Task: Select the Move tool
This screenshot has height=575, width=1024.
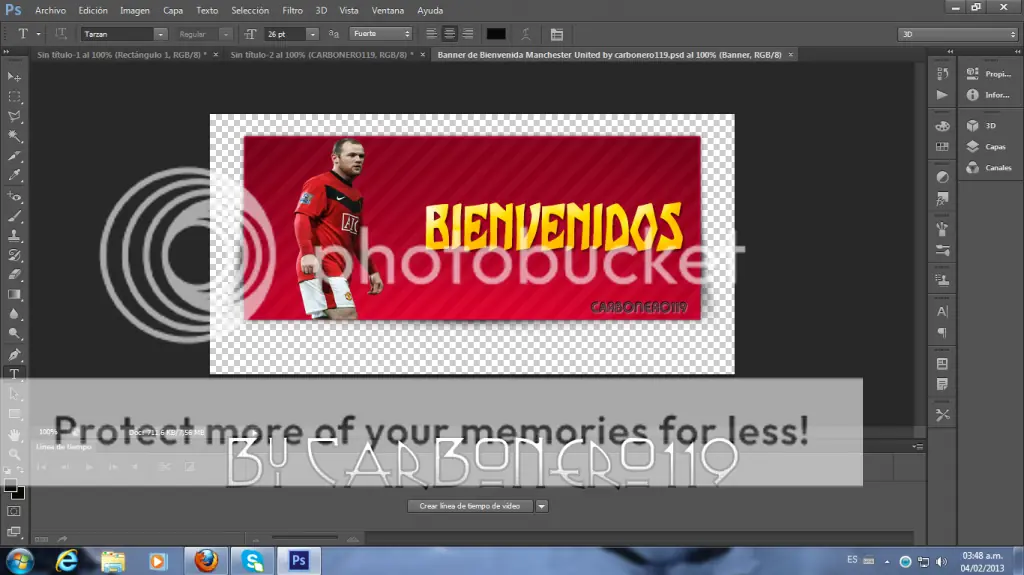Action: tap(14, 76)
